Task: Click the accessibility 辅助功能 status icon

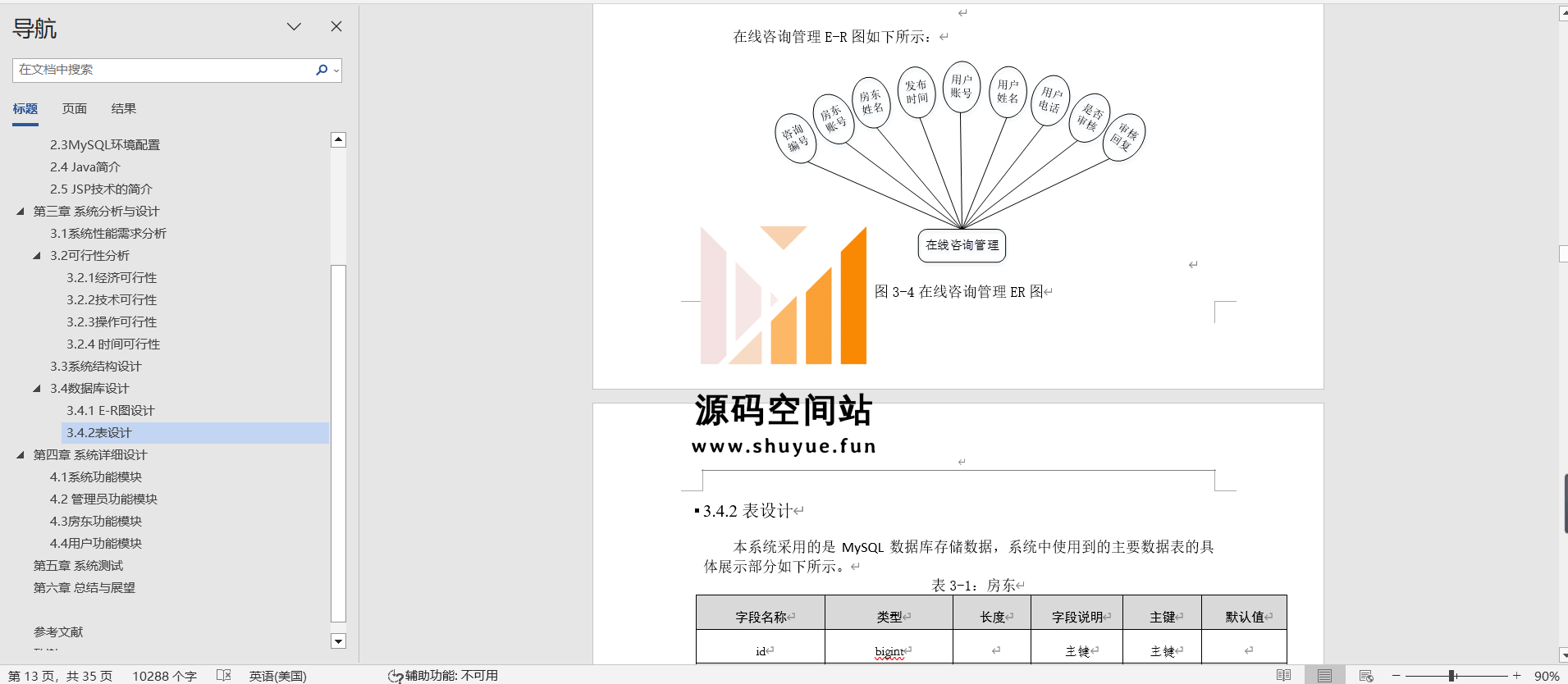Action: click(x=395, y=676)
